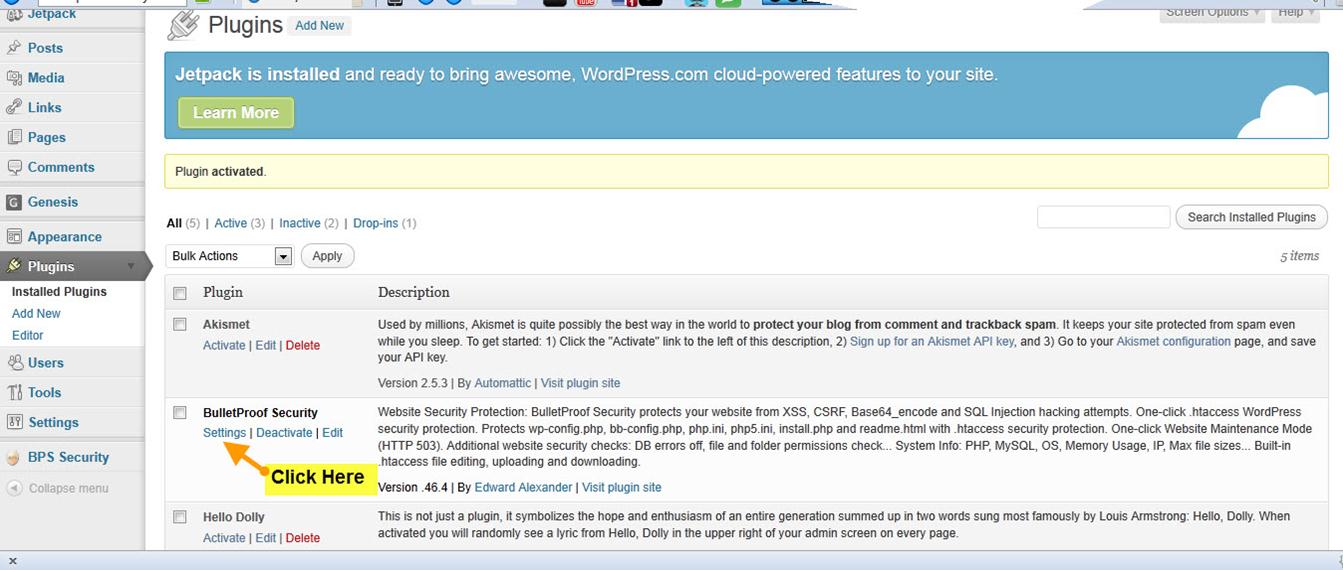This screenshot has width=1343, height=570.
Task: Click the Appearance icon in sidebar
Action: (x=14, y=237)
